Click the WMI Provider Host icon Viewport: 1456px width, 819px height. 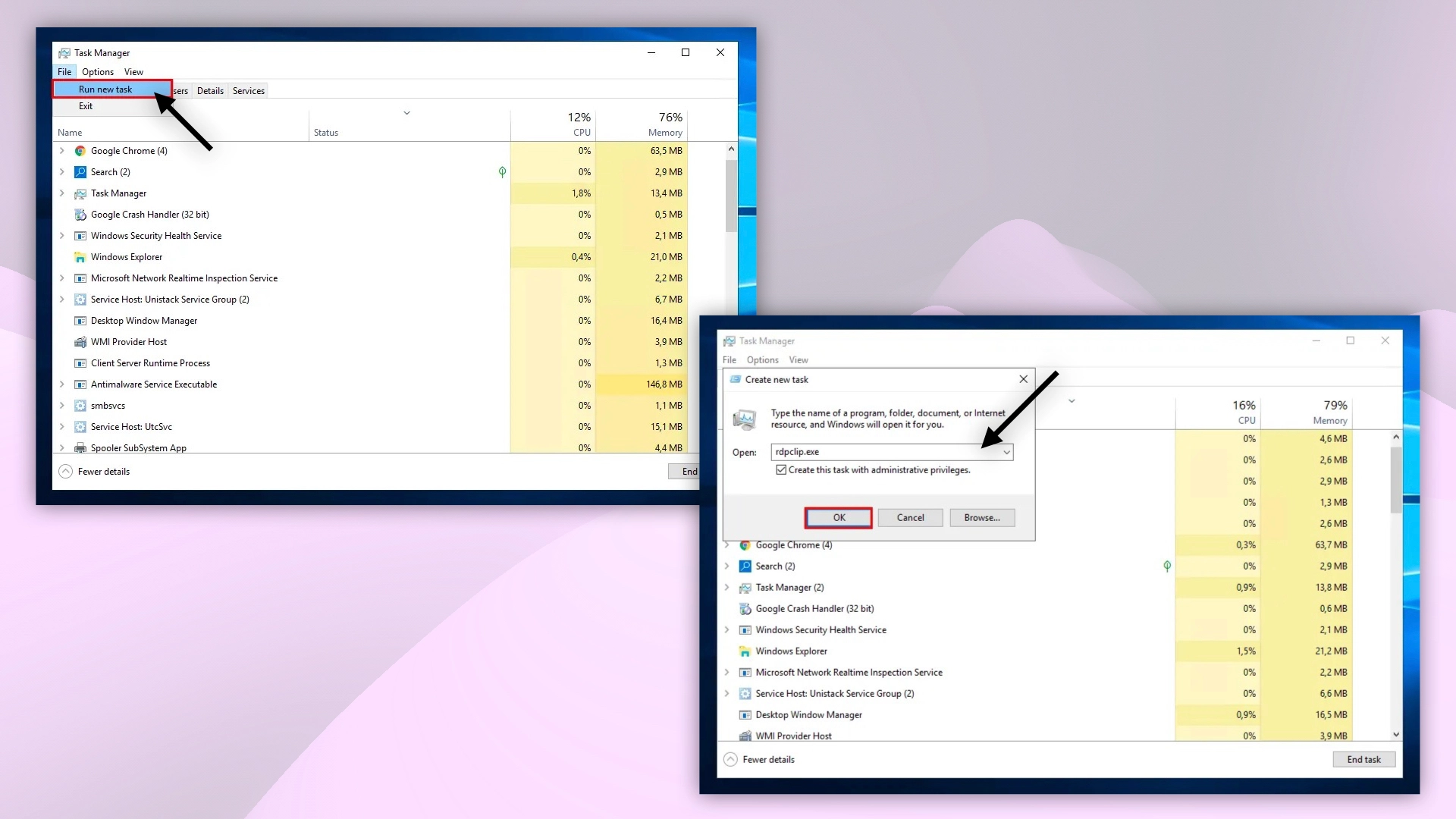80,342
